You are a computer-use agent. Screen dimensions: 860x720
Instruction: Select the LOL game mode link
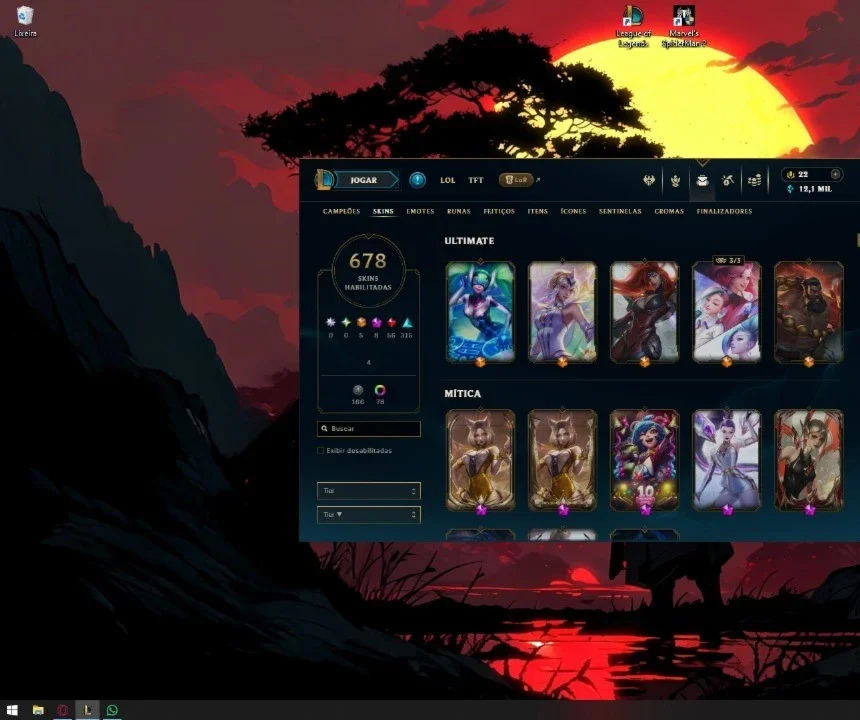click(448, 180)
